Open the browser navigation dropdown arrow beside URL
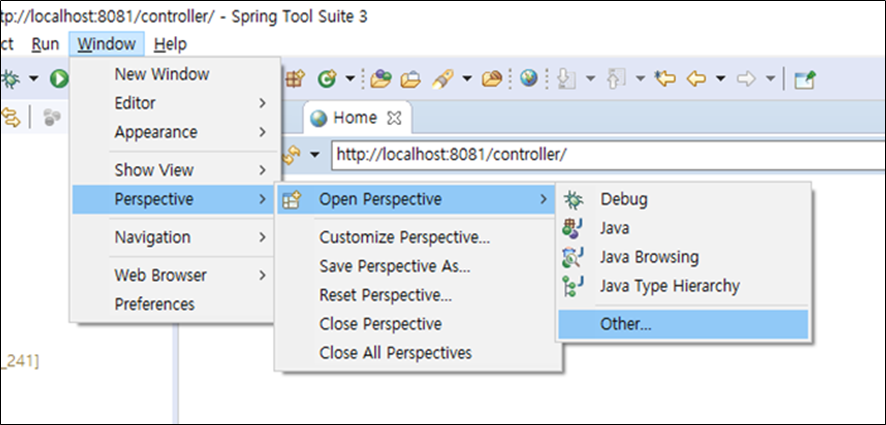The image size is (886, 425). pos(315,154)
